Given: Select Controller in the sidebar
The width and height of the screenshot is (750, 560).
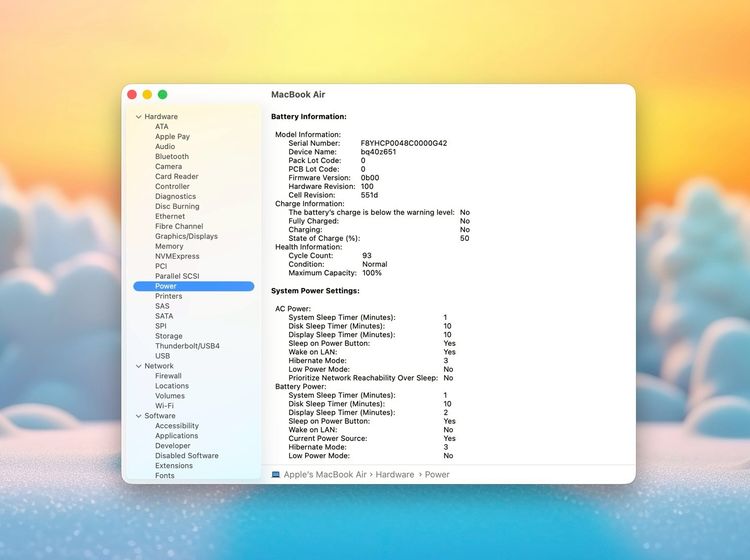Looking at the screenshot, I should click(x=172, y=187).
